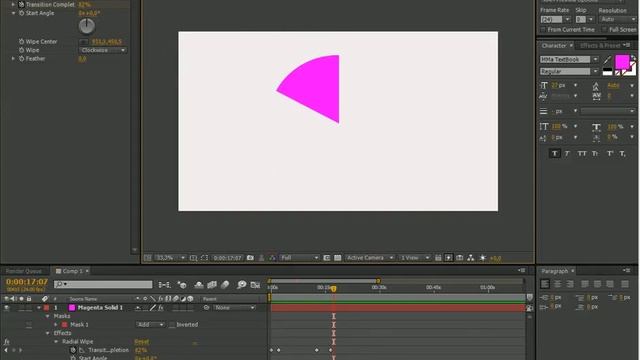Open the comp mini-flowchart icon
The height and width of the screenshot is (360, 640).
pyautogui.click(x=164, y=285)
